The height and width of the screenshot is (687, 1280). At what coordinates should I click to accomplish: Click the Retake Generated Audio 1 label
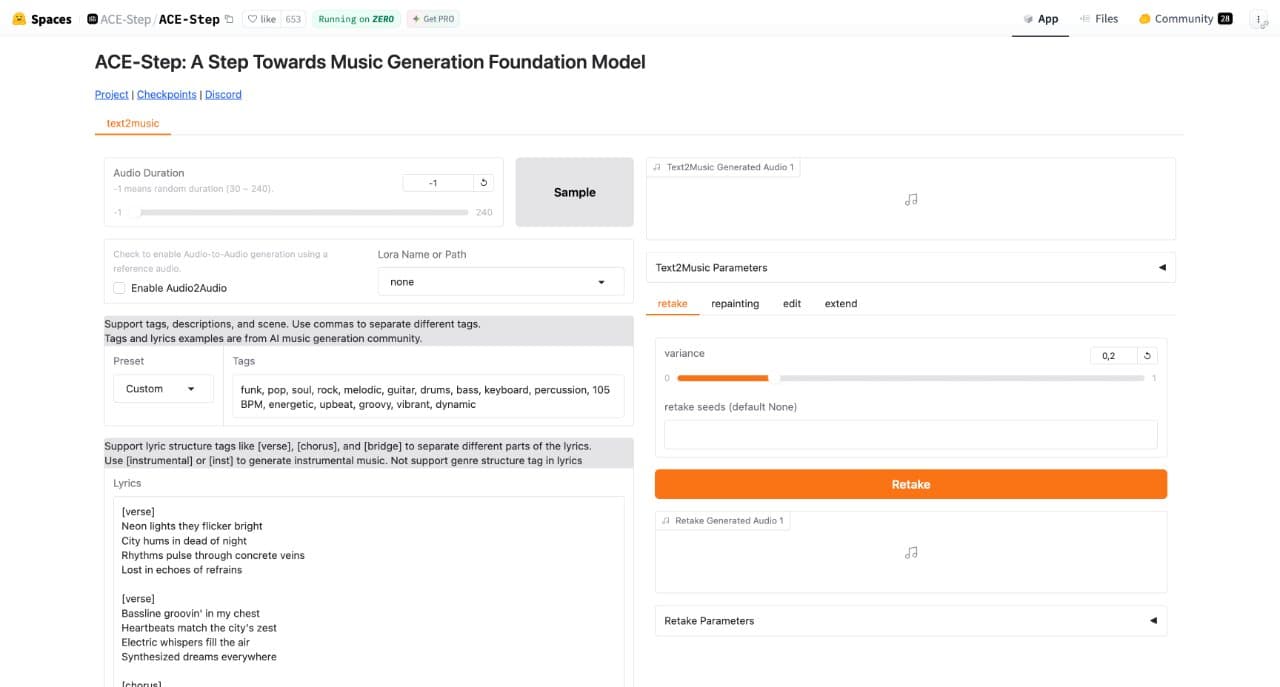click(x=724, y=520)
